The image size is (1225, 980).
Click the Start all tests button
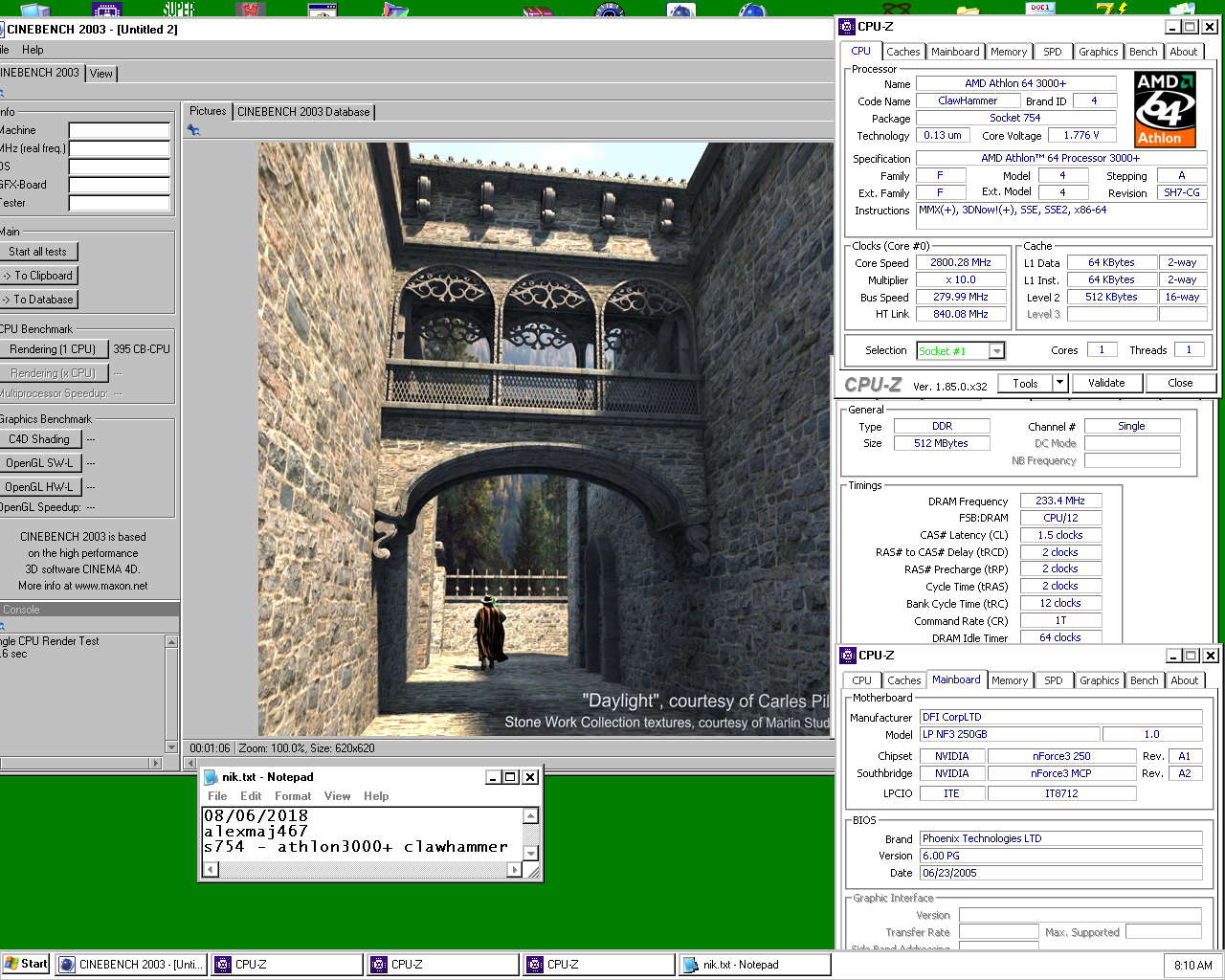37,252
